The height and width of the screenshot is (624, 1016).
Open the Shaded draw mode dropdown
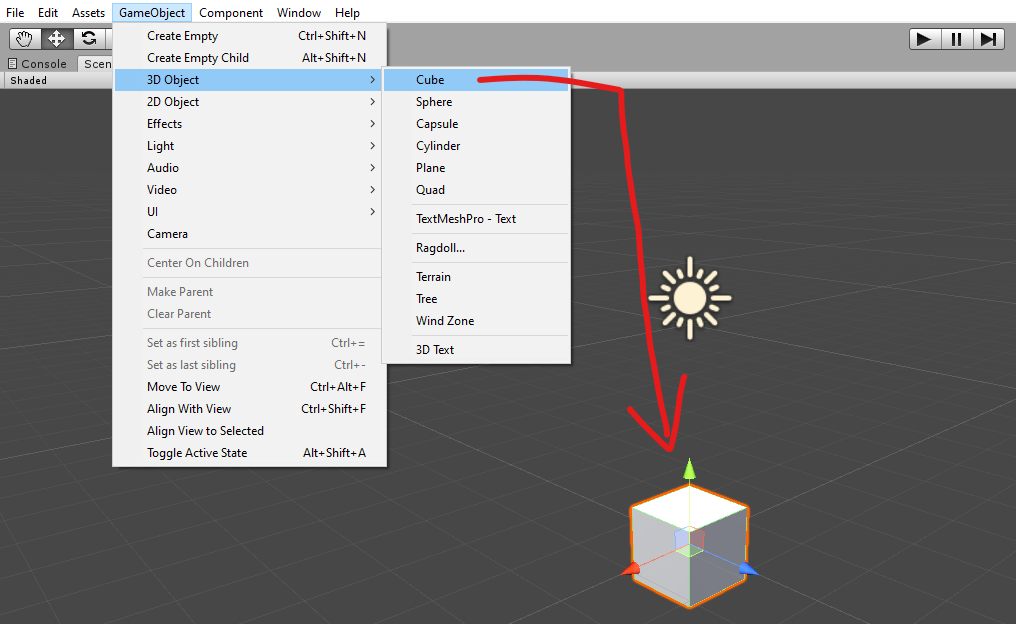pos(29,80)
